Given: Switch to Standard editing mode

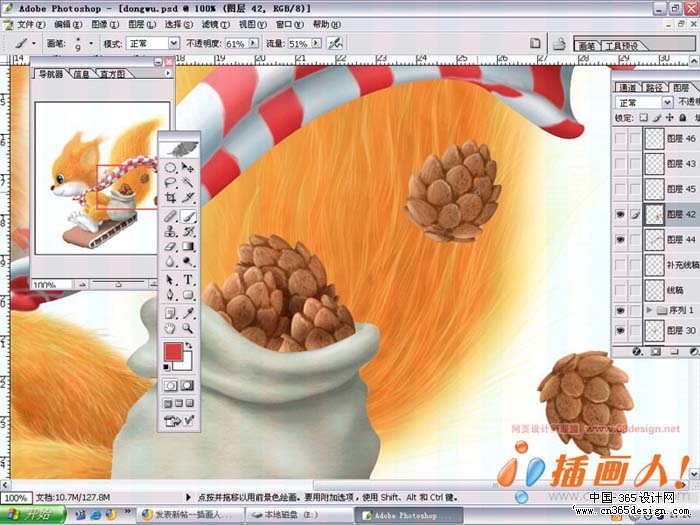Looking at the screenshot, I should point(170,385).
